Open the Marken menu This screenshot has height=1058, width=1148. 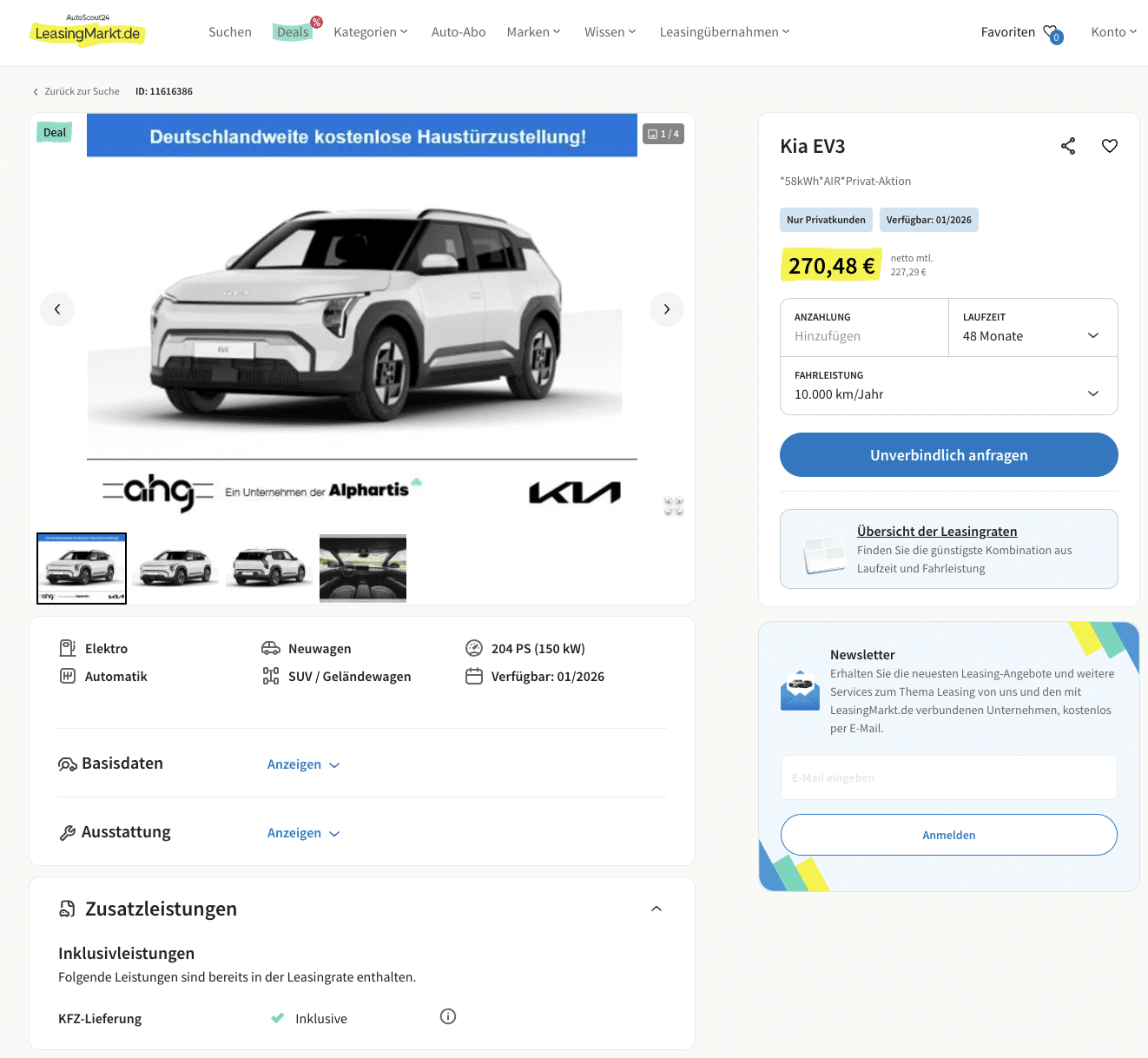[x=534, y=32]
